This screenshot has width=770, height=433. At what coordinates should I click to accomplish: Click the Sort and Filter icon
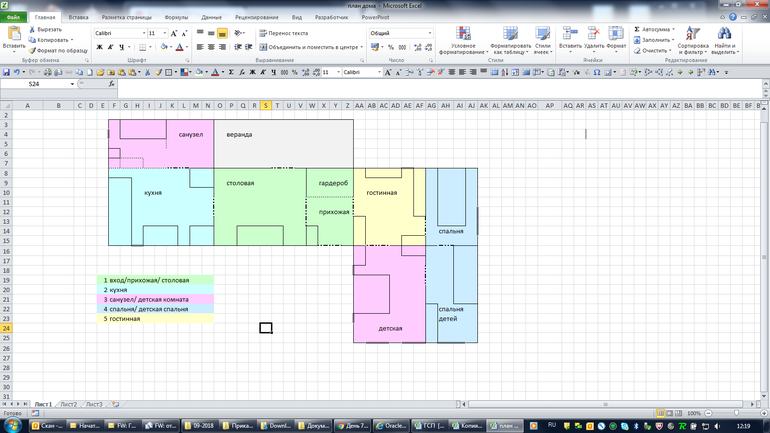pyautogui.click(x=692, y=34)
